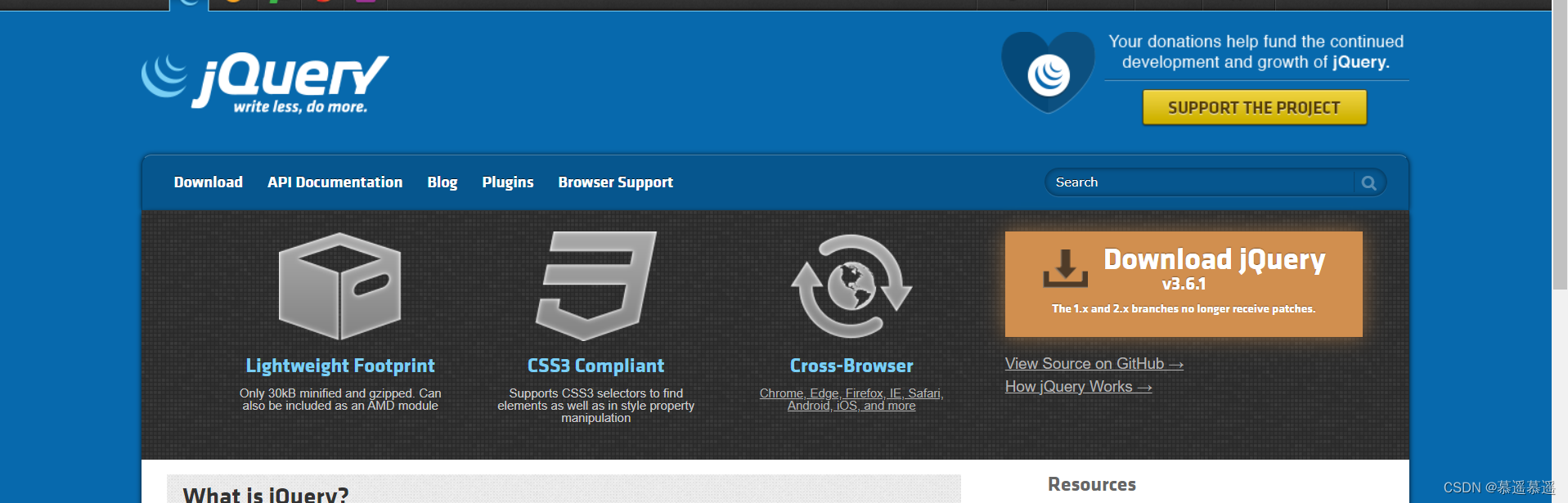Click the download arrow icon in orange box
Image resolution: width=1568 pixels, height=503 pixels.
click(x=1065, y=268)
